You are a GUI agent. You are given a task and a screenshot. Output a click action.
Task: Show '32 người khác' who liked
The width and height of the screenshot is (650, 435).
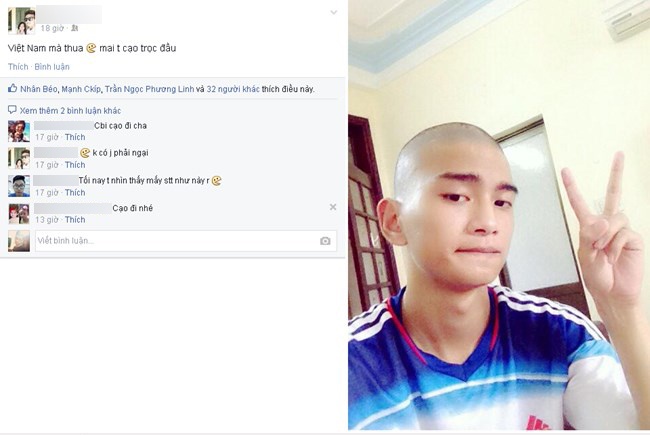click(233, 89)
